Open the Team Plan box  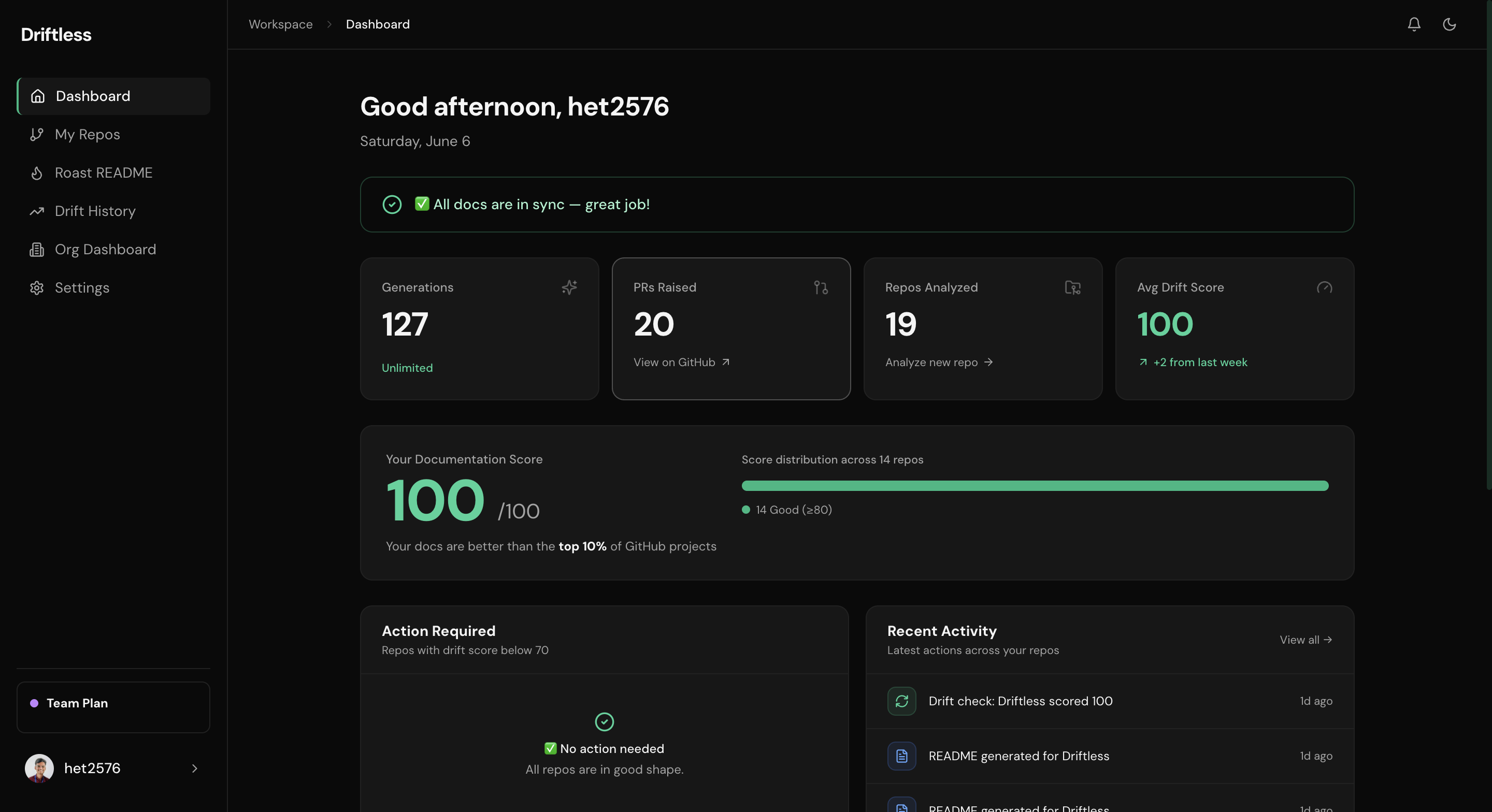[x=113, y=707]
